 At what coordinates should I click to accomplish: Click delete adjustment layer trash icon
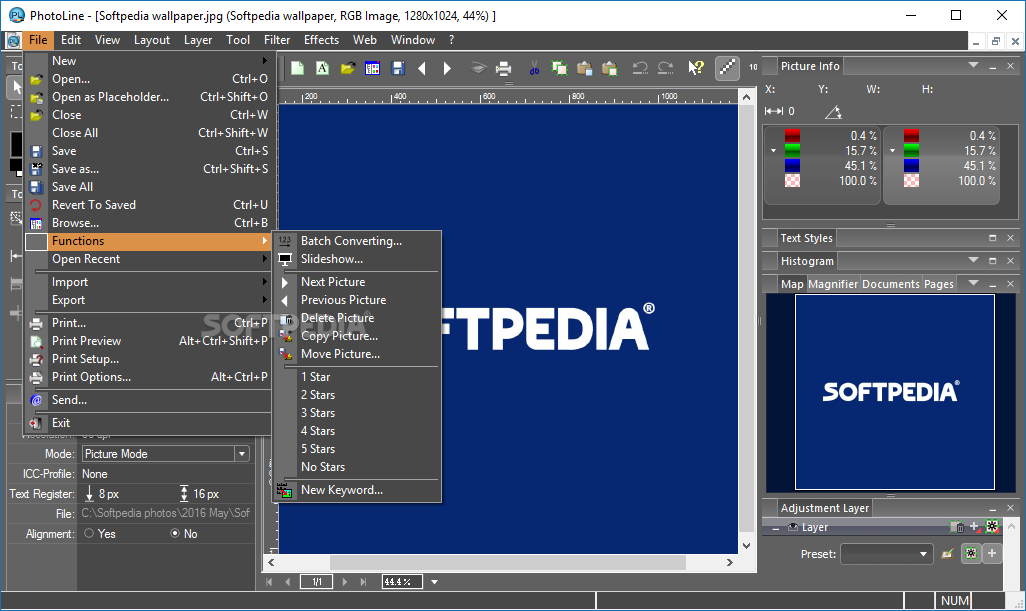(957, 527)
